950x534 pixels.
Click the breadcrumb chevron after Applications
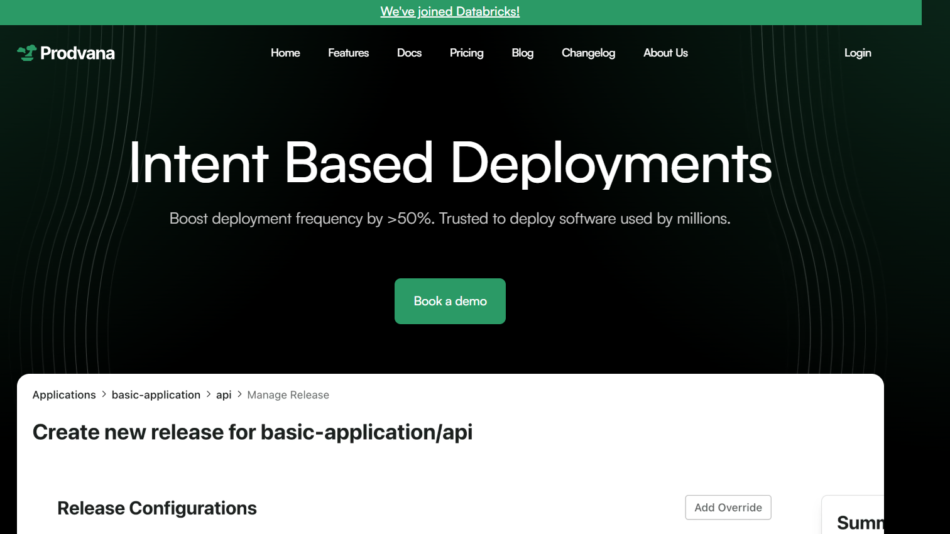(x=104, y=395)
